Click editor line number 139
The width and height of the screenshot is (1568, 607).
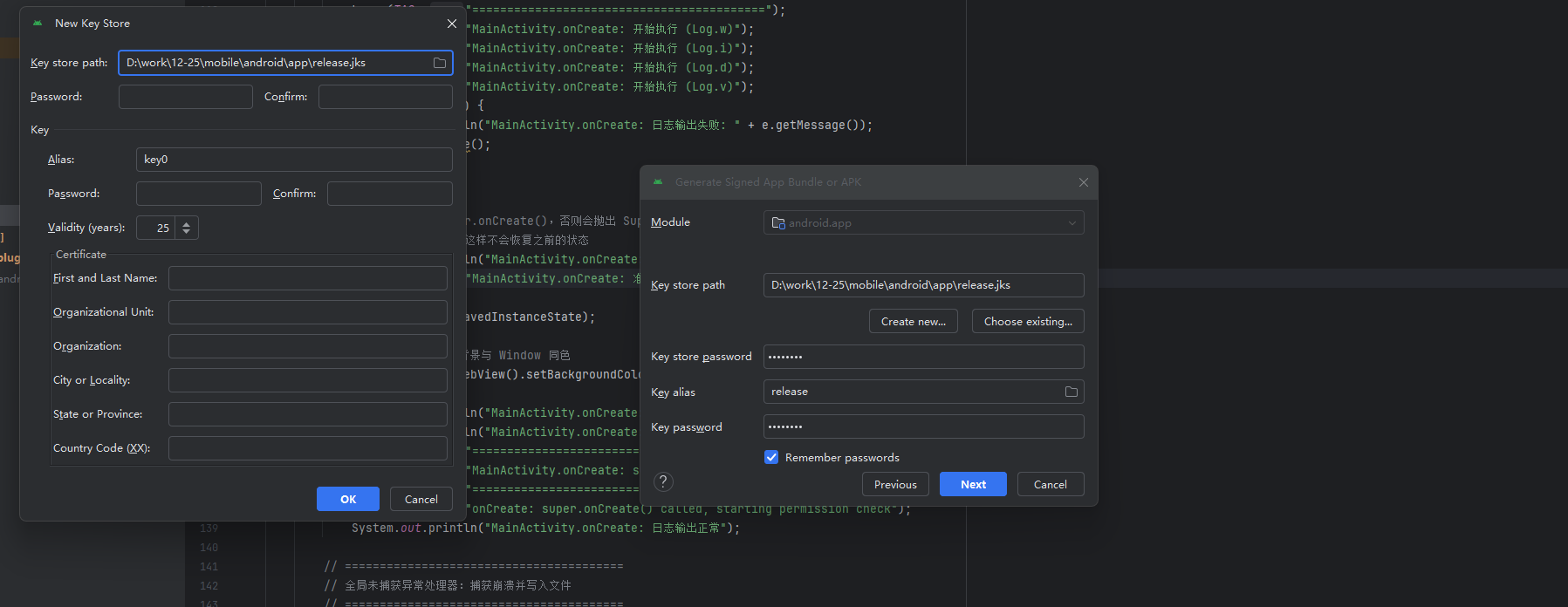[209, 529]
